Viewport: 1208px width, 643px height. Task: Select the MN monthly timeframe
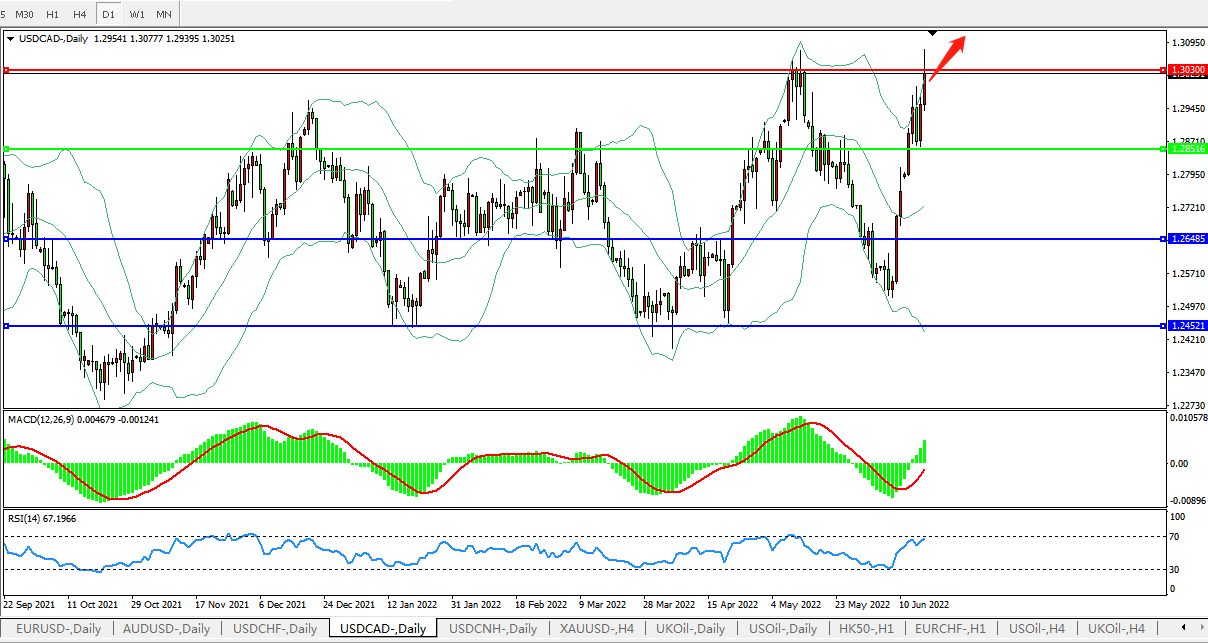[x=163, y=14]
